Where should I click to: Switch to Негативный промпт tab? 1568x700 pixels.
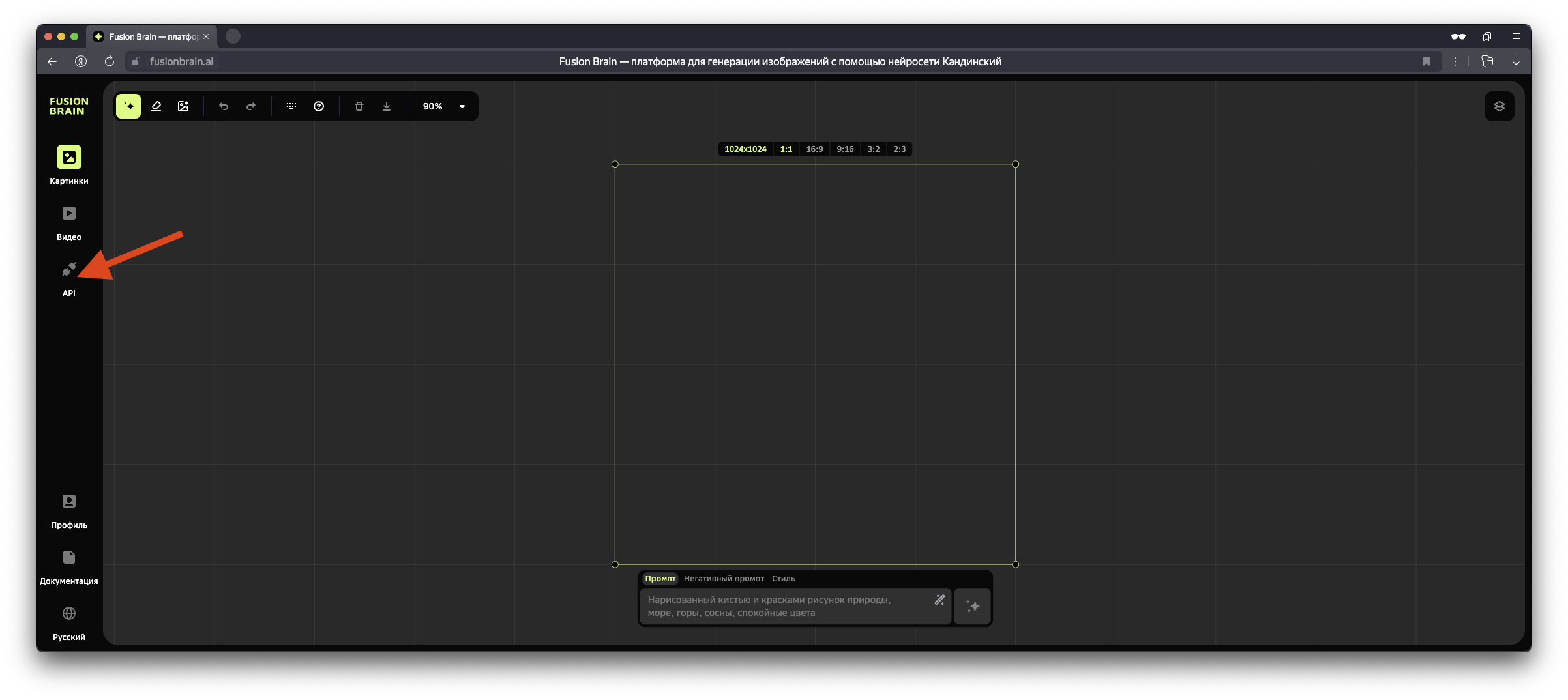pos(724,579)
